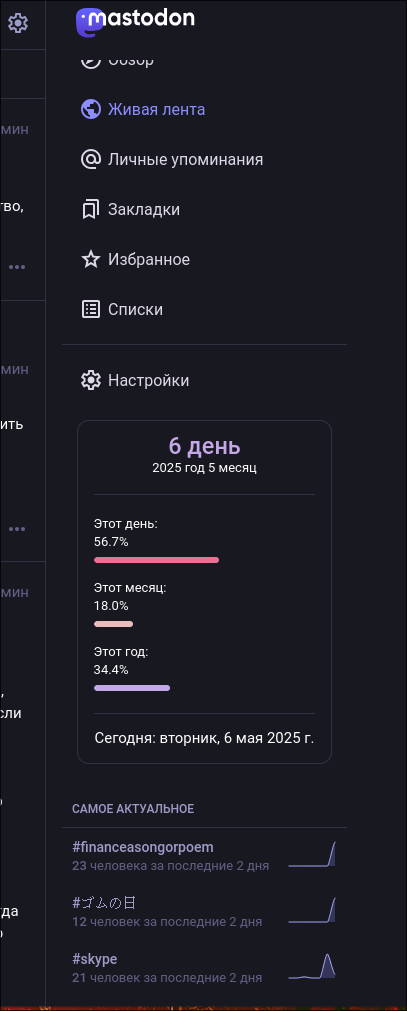This screenshot has height=1011, width=407.
Task: Click the pink Этот день progress bar
Action: [x=157, y=560]
